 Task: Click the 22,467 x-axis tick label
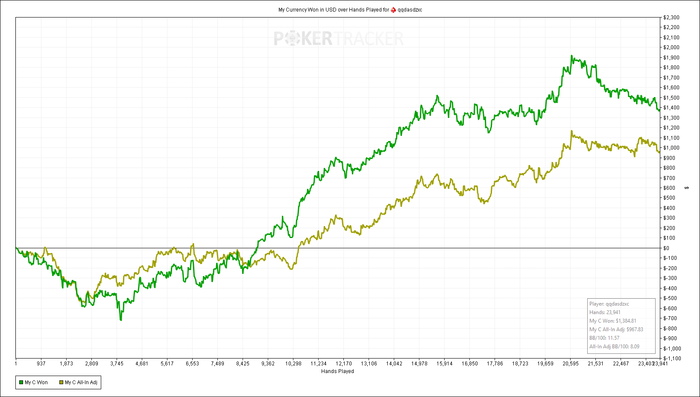(x=621, y=364)
